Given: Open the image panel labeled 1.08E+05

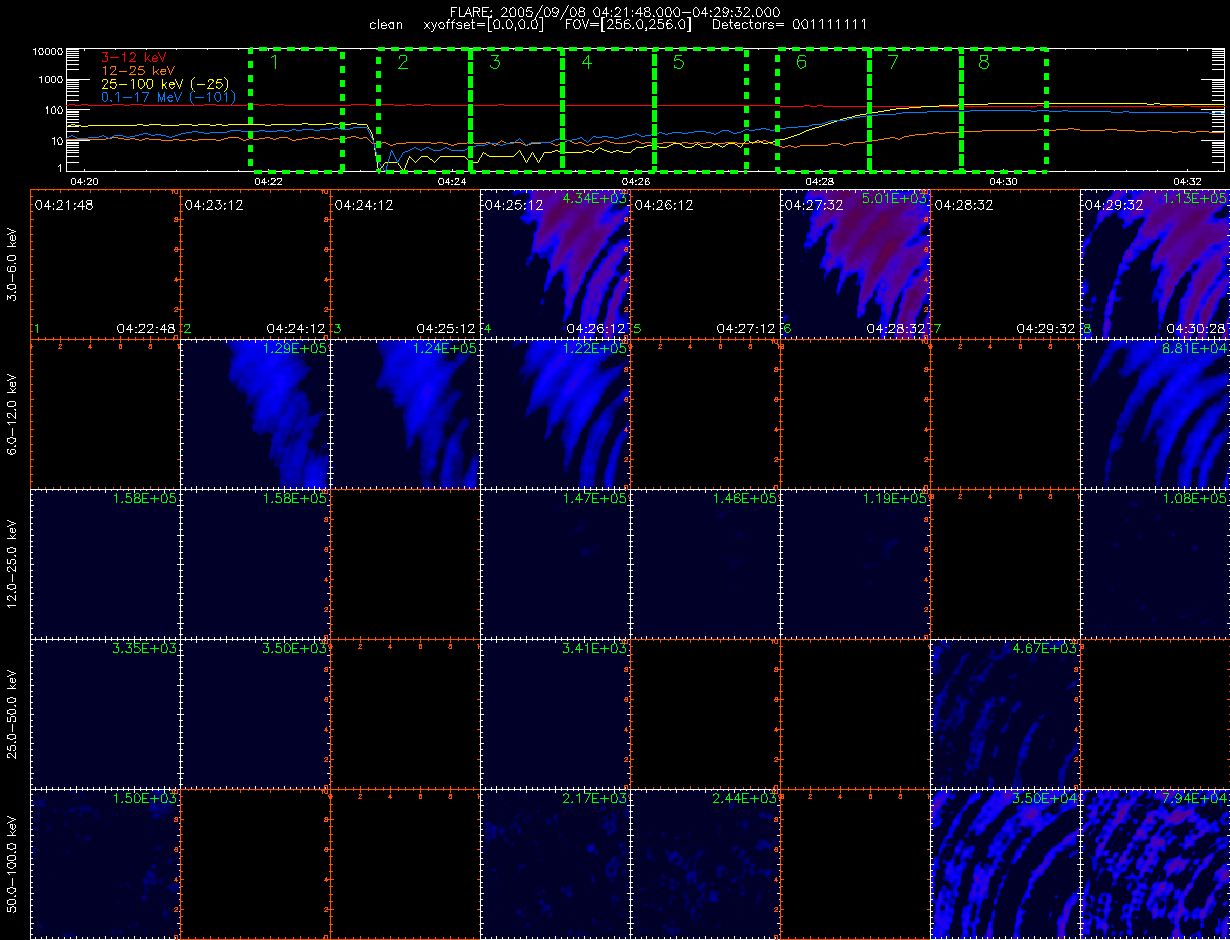Looking at the screenshot, I should coord(1155,563).
